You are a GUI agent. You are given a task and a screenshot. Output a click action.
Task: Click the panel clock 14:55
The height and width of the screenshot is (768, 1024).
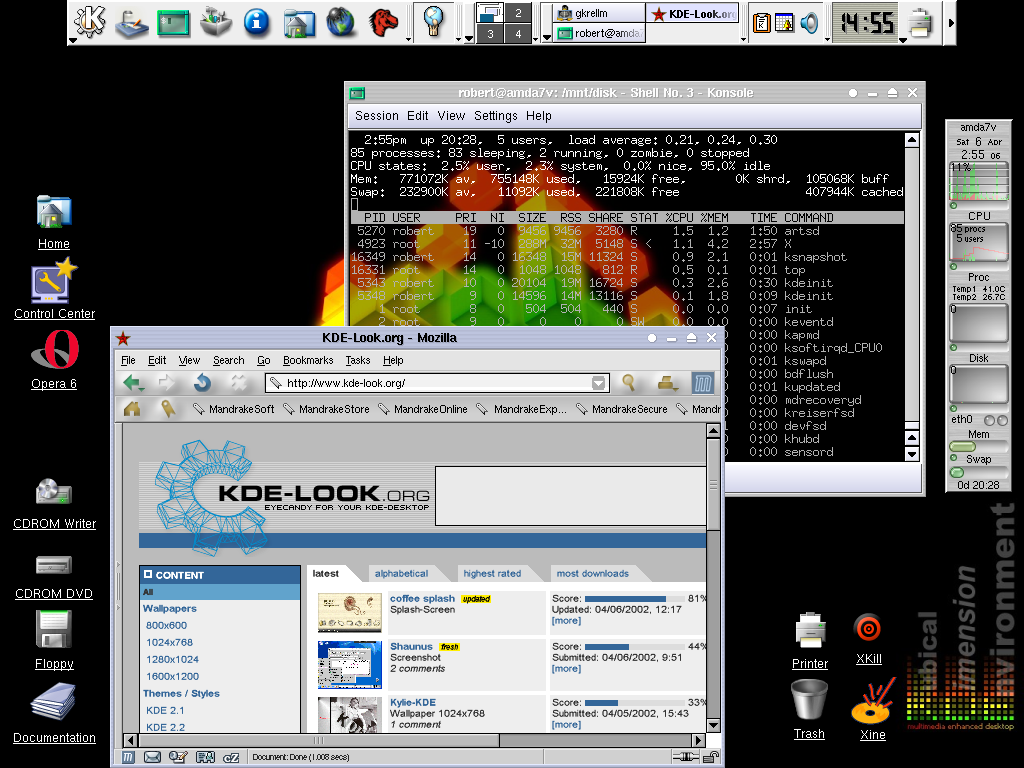pyautogui.click(x=867, y=23)
